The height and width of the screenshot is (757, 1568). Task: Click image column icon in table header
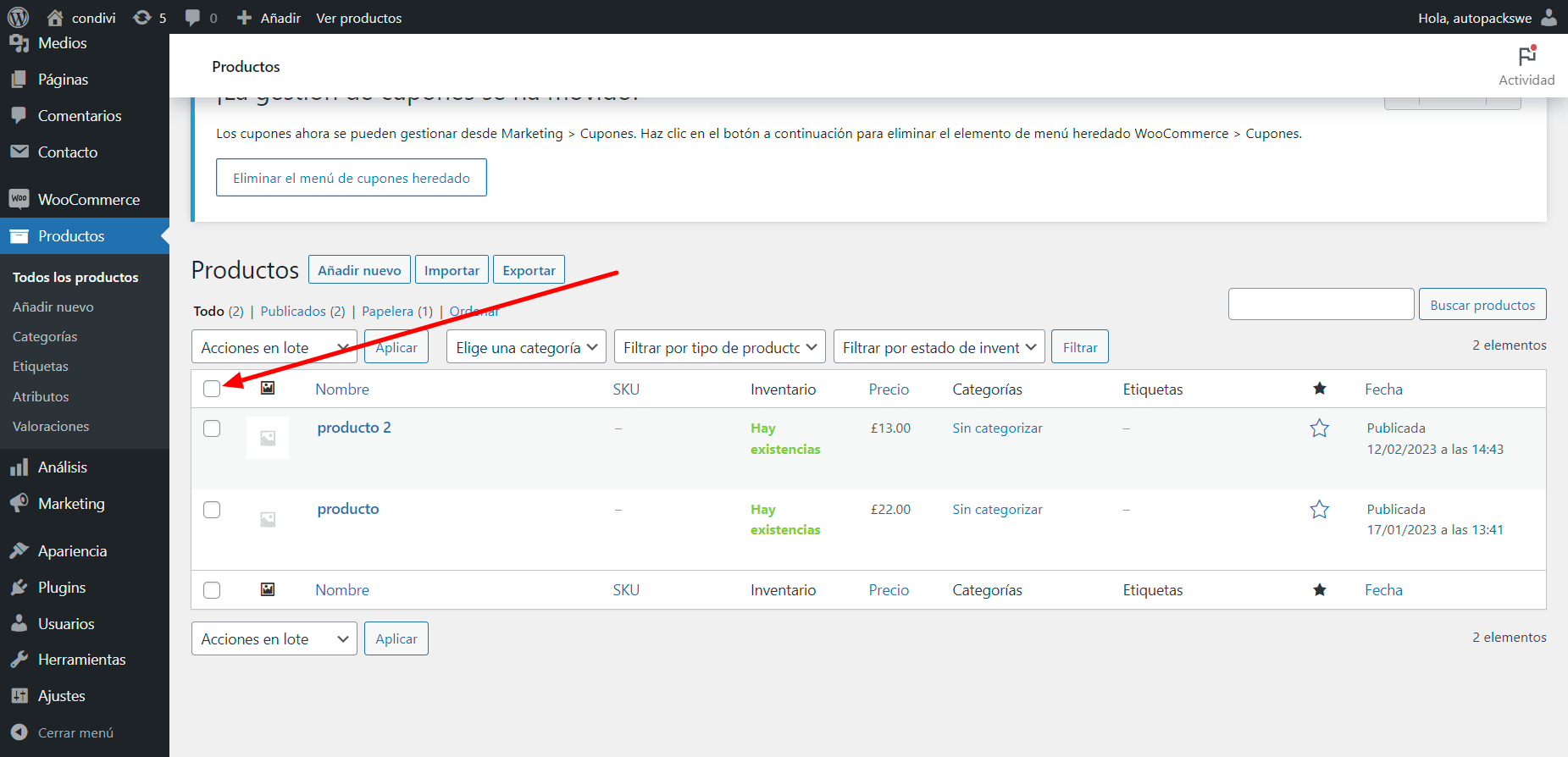point(268,388)
